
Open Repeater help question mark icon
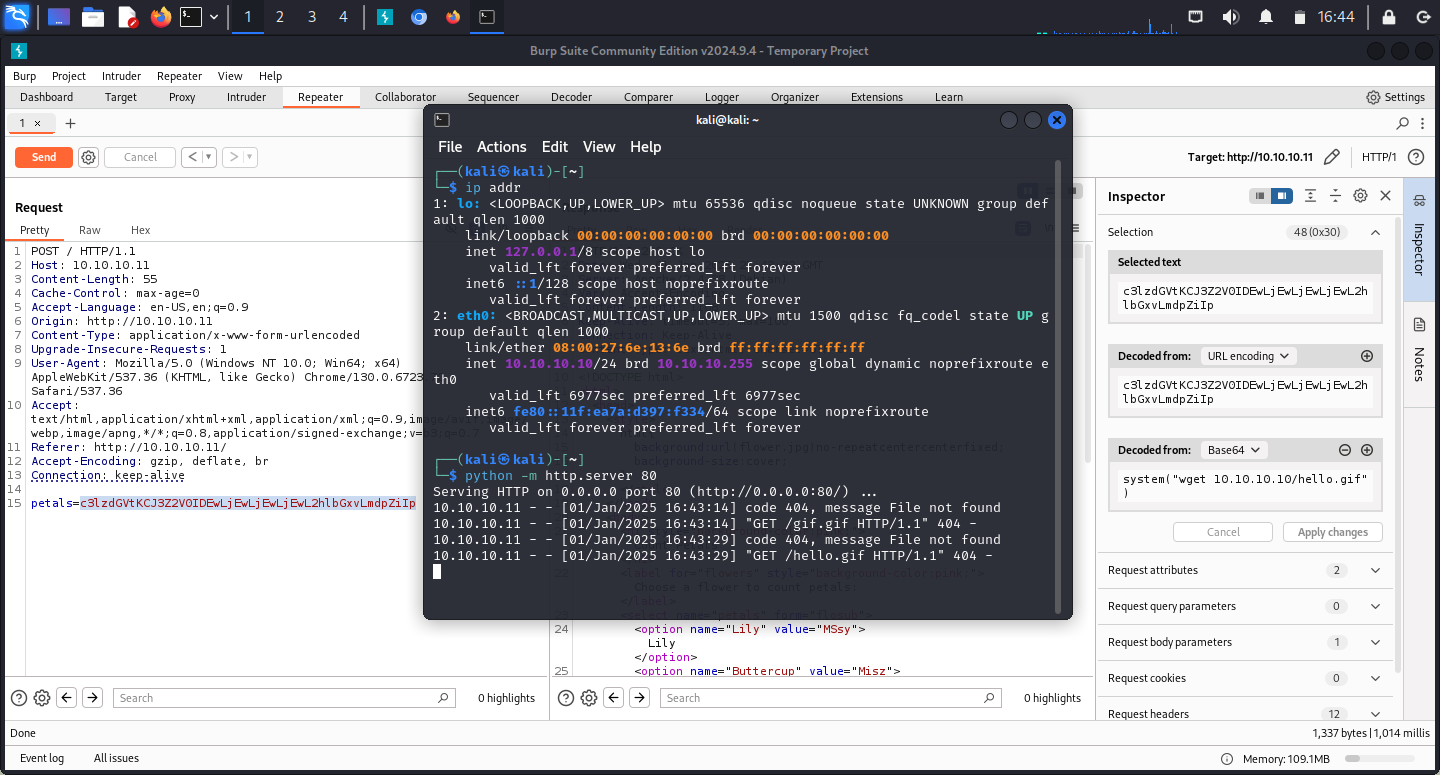coord(1416,157)
